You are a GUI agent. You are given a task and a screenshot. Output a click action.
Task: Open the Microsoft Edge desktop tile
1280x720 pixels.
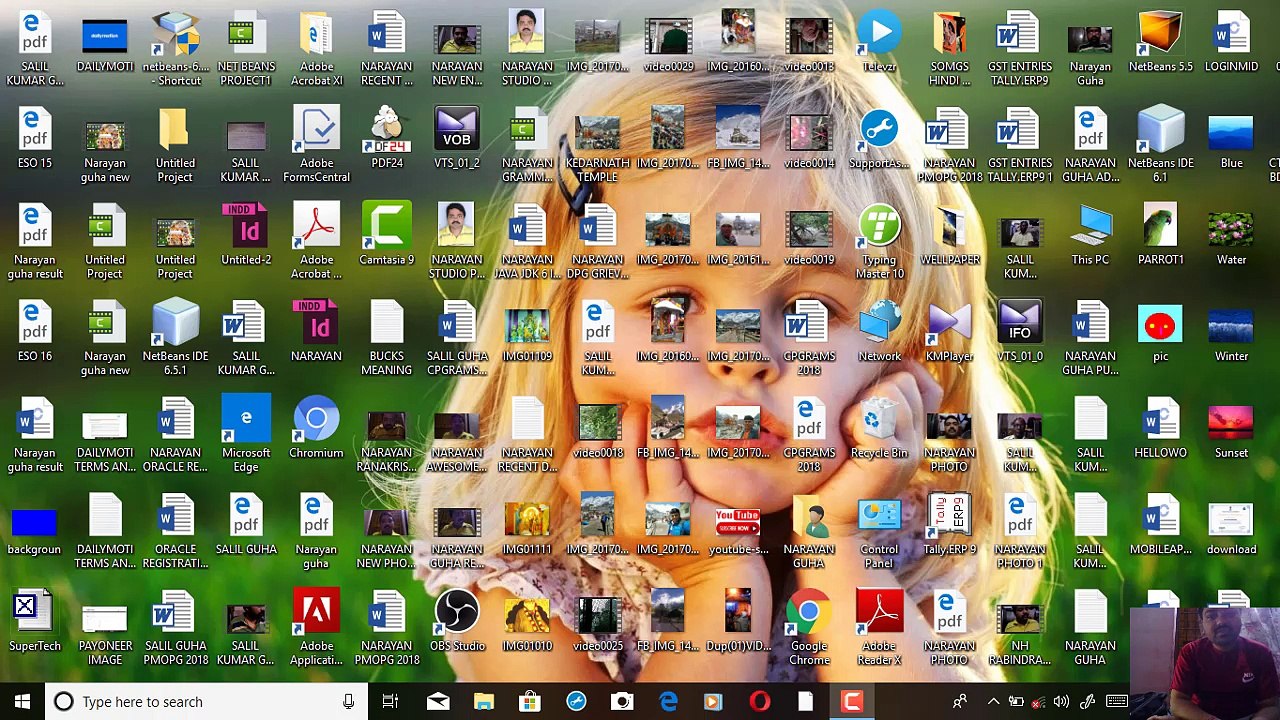click(246, 434)
